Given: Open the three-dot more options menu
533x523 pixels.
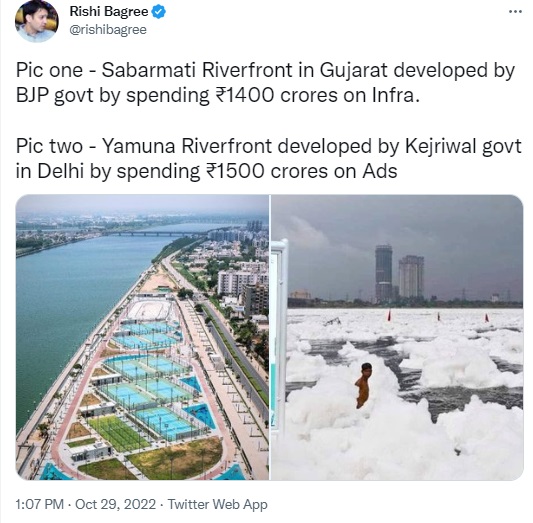Looking at the screenshot, I should (x=515, y=12).
